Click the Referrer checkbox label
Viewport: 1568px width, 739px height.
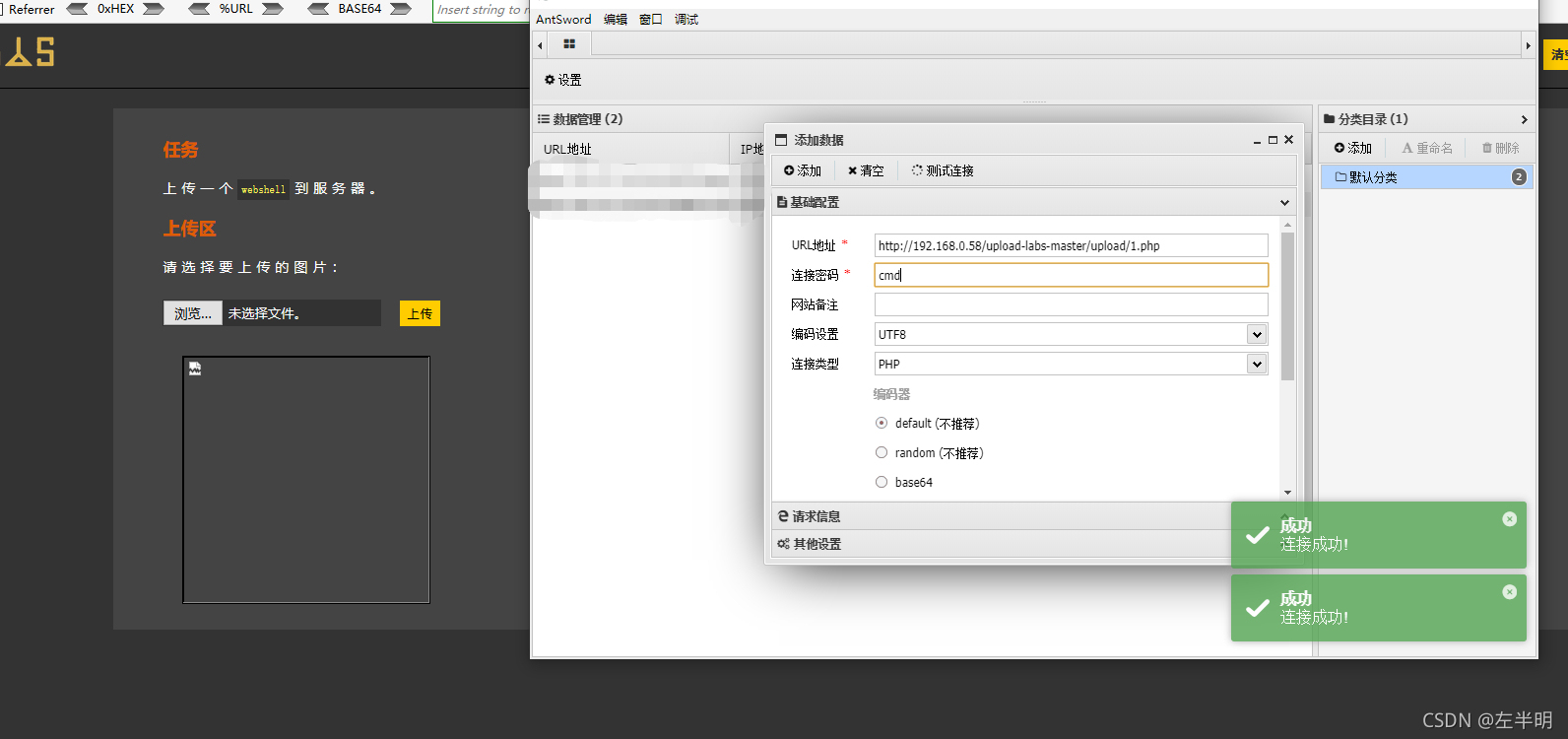coord(32,9)
